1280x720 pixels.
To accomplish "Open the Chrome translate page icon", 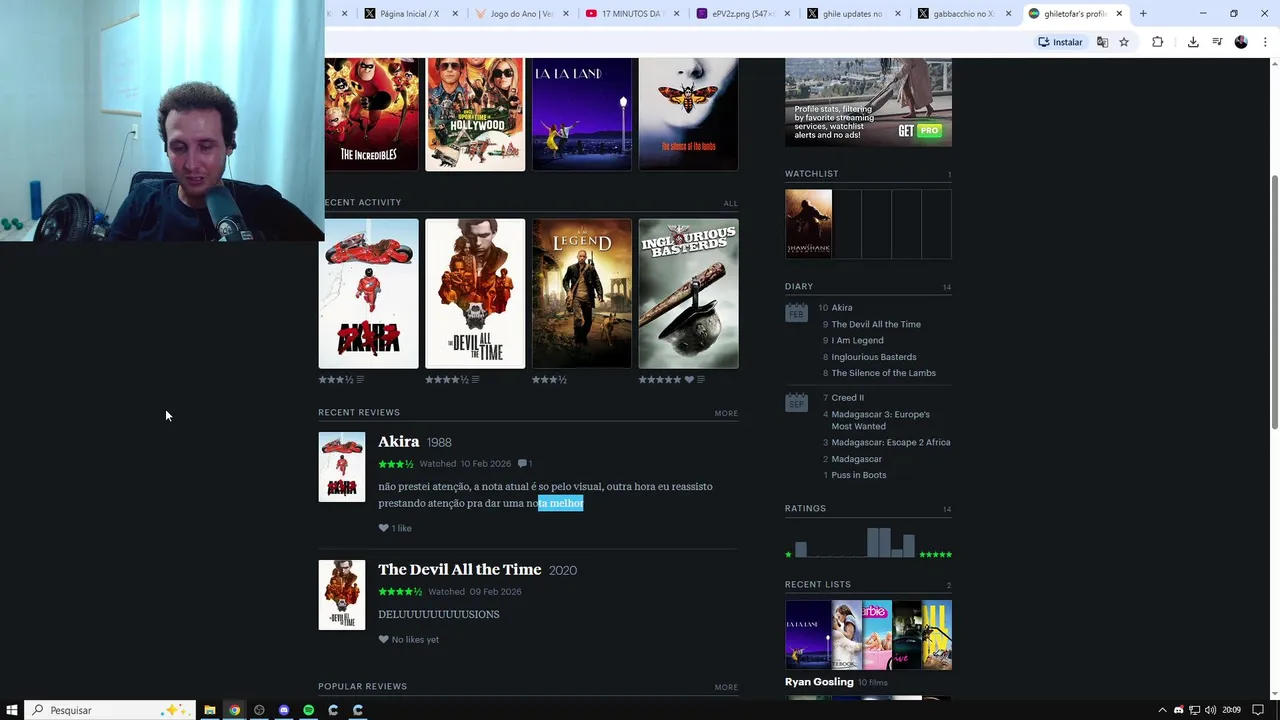I will (x=1102, y=42).
